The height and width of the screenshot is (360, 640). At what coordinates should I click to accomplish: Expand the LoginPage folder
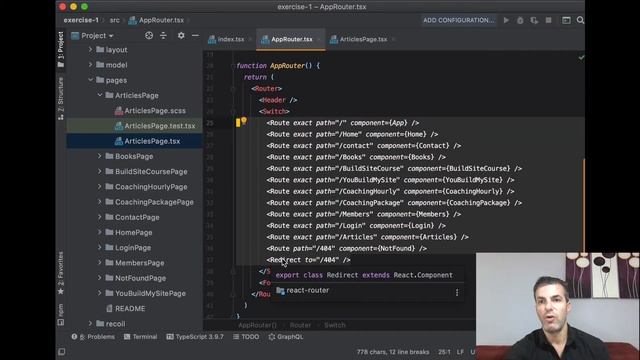click(100, 247)
